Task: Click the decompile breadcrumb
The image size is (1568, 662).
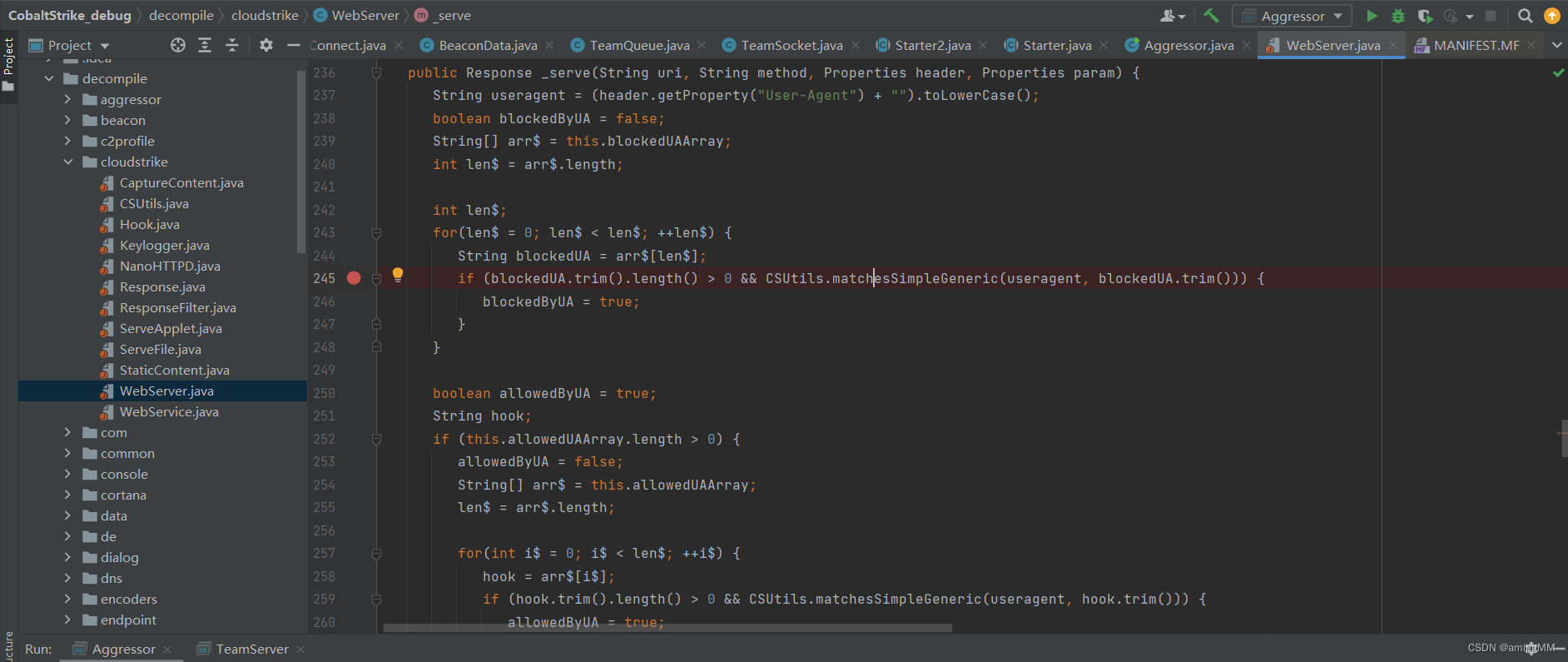Action: pyautogui.click(x=181, y=15)
